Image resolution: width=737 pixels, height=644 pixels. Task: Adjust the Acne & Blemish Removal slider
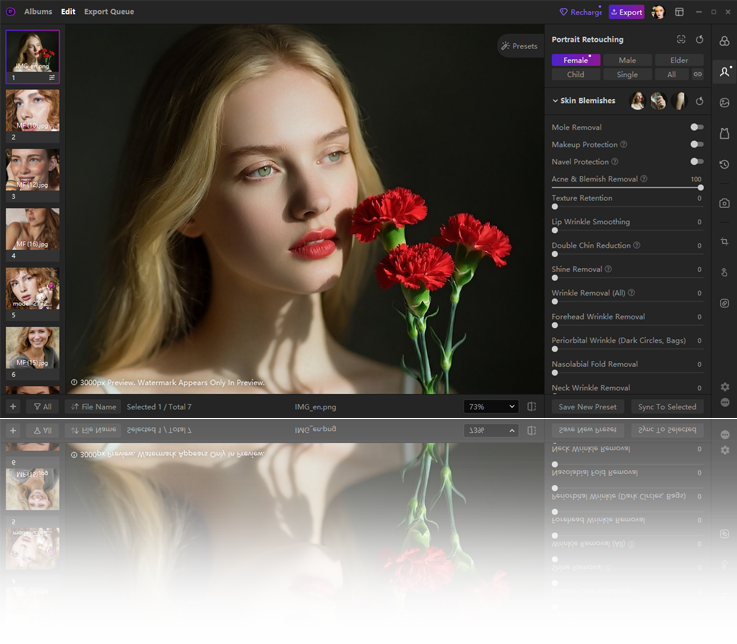pyautogui.click(x=627, y=188)
